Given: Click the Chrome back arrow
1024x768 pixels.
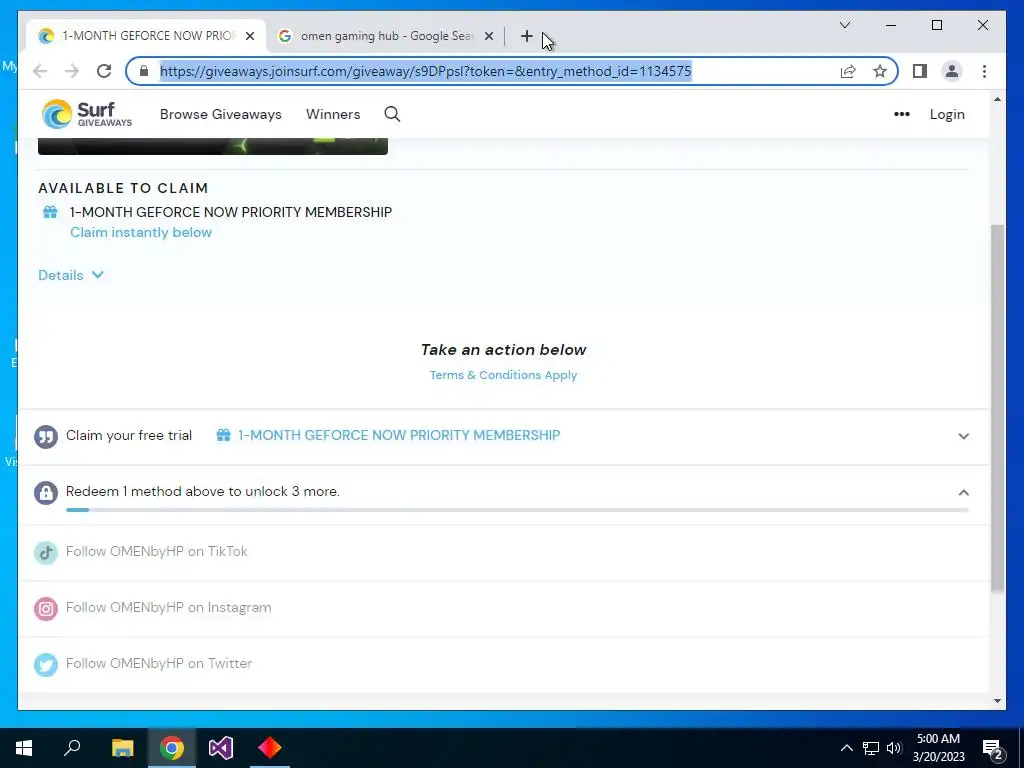Looking at the screenshot, I should pos(40,71).
